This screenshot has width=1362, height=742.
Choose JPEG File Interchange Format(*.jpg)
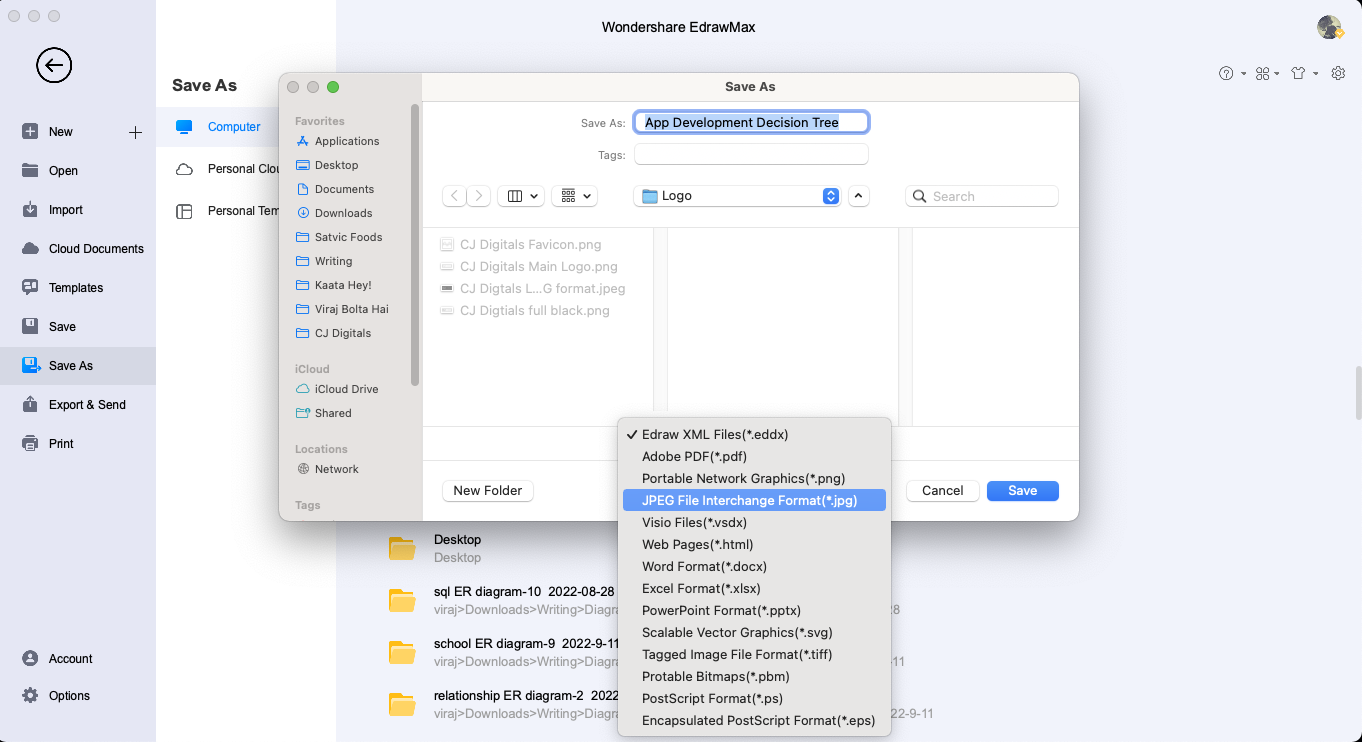point(754,501)
